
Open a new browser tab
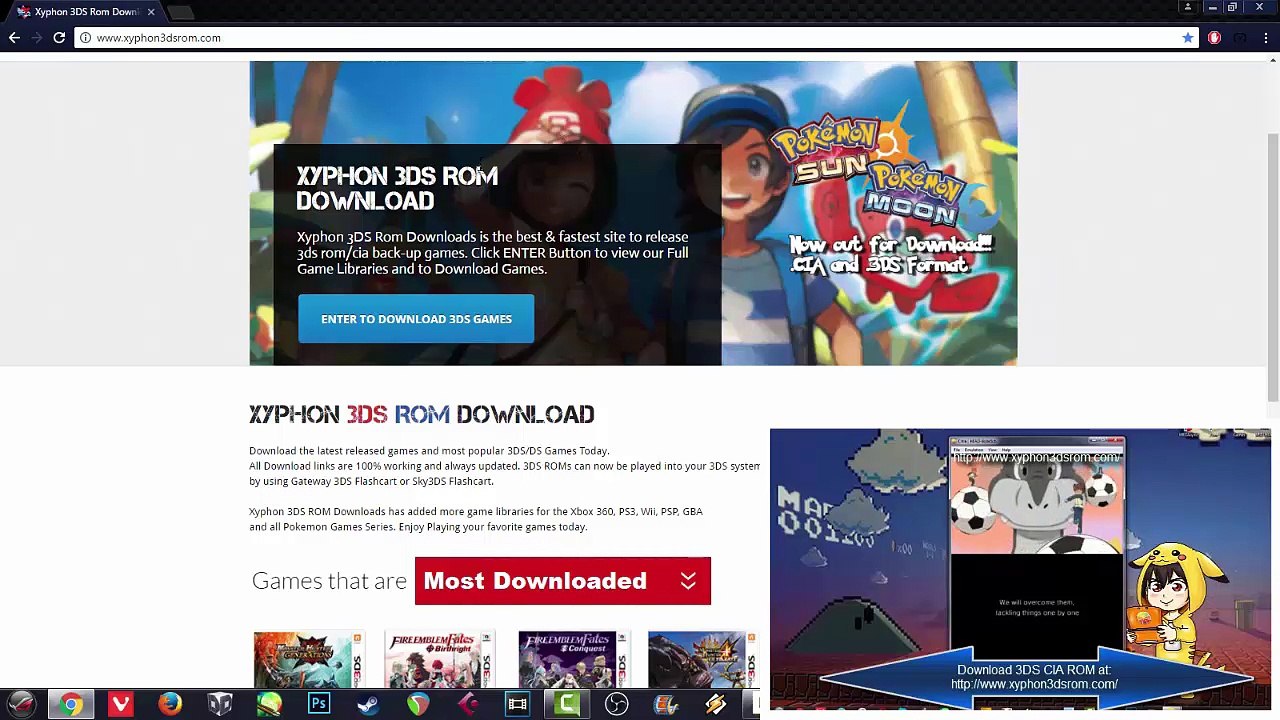point(181,12)
